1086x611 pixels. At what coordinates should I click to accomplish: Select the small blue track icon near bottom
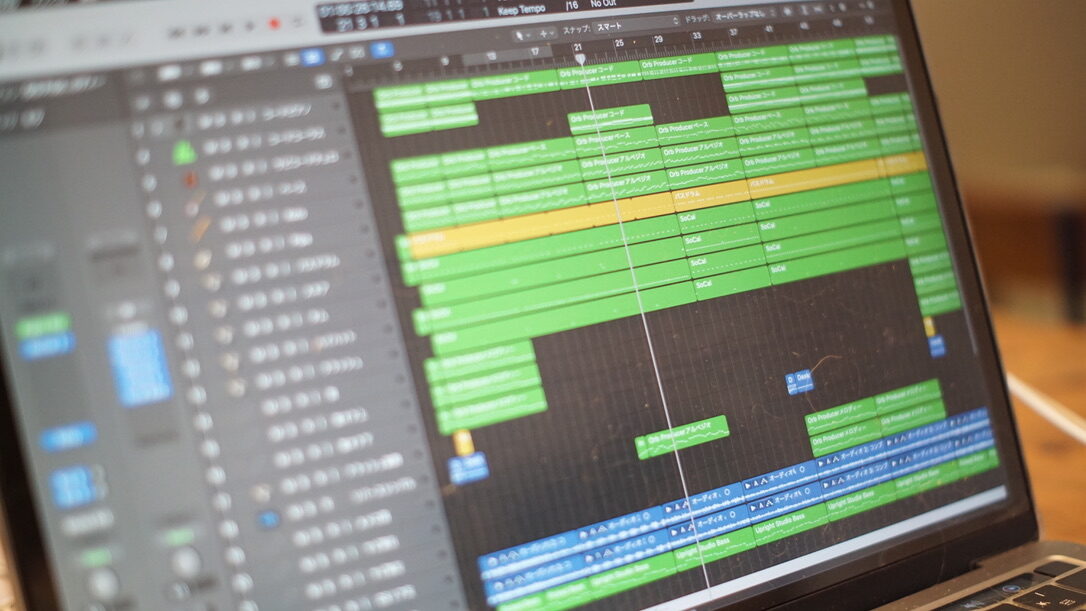point(268,519)
